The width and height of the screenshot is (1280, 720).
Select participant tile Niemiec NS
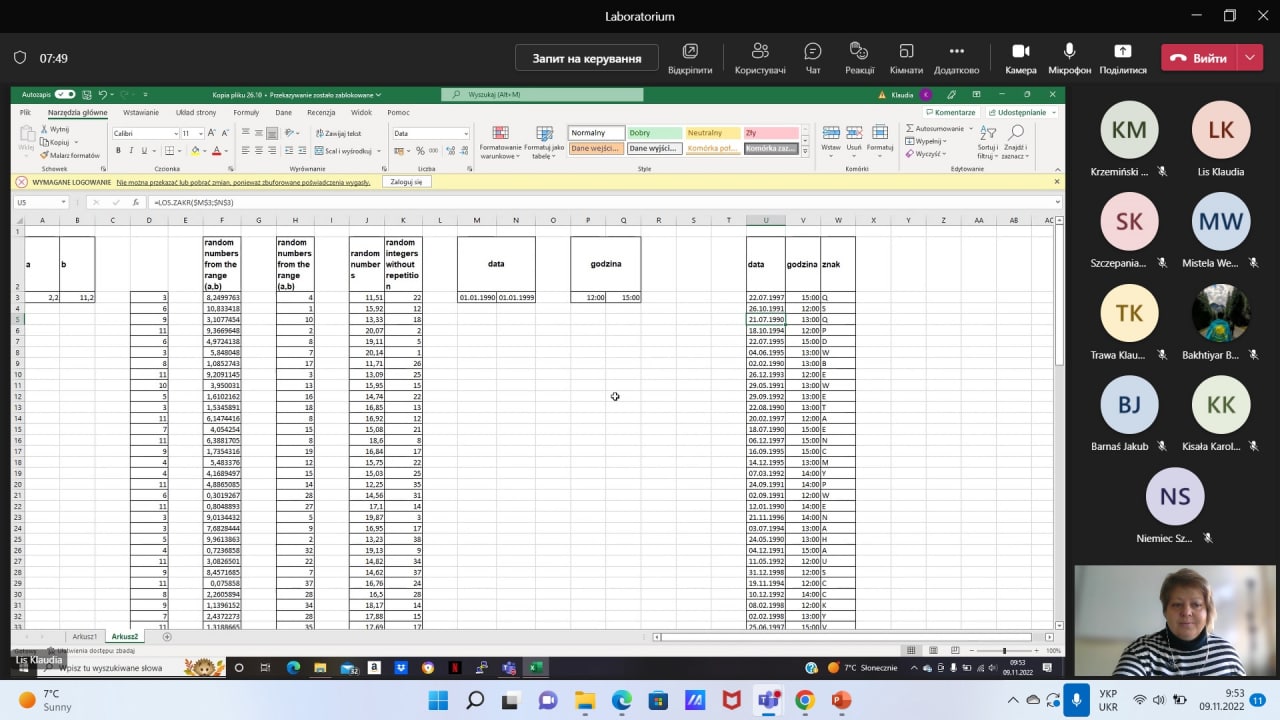(1175, 507)
